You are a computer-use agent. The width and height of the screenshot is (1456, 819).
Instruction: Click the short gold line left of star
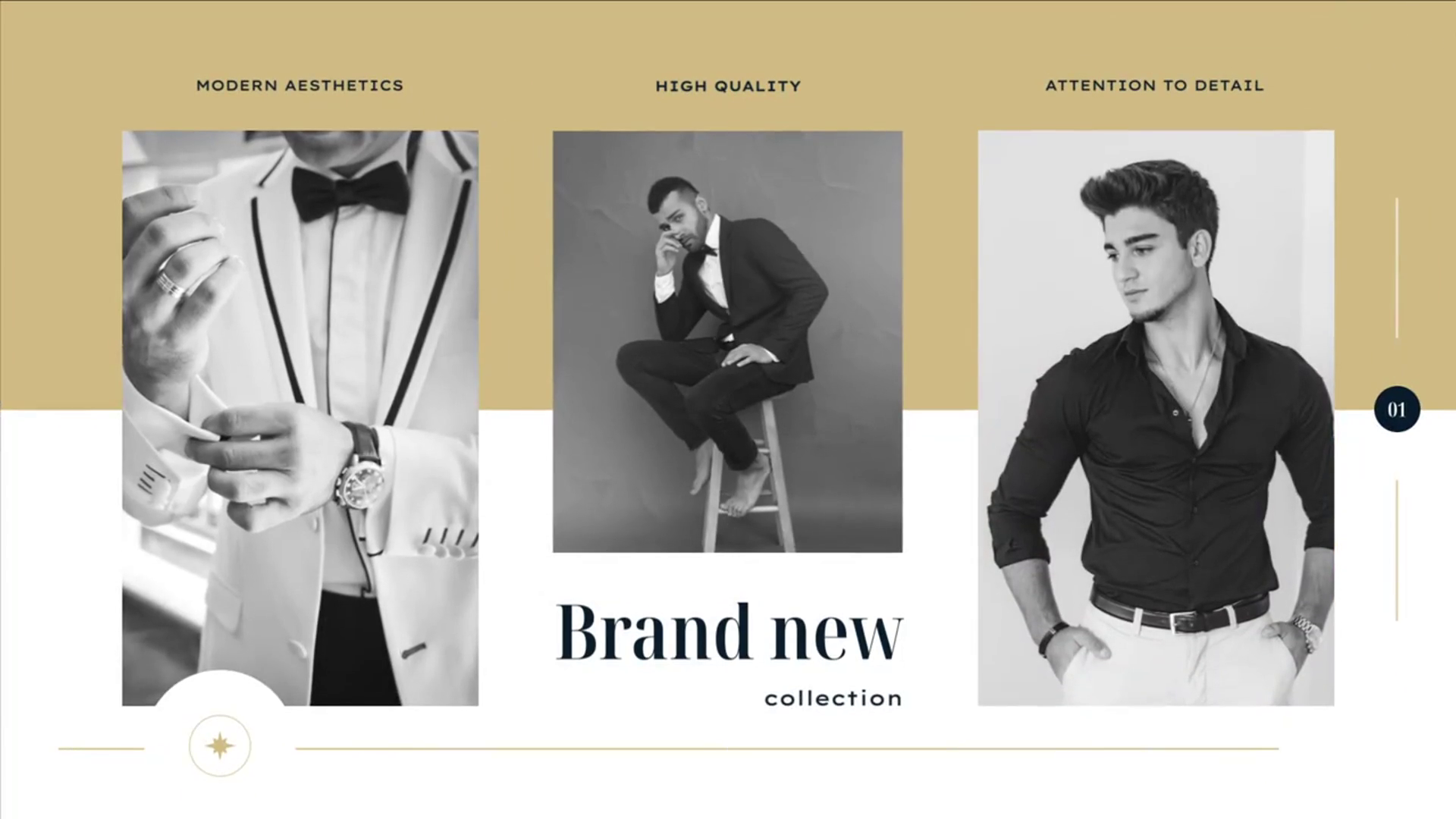click(x=102, y=748)
